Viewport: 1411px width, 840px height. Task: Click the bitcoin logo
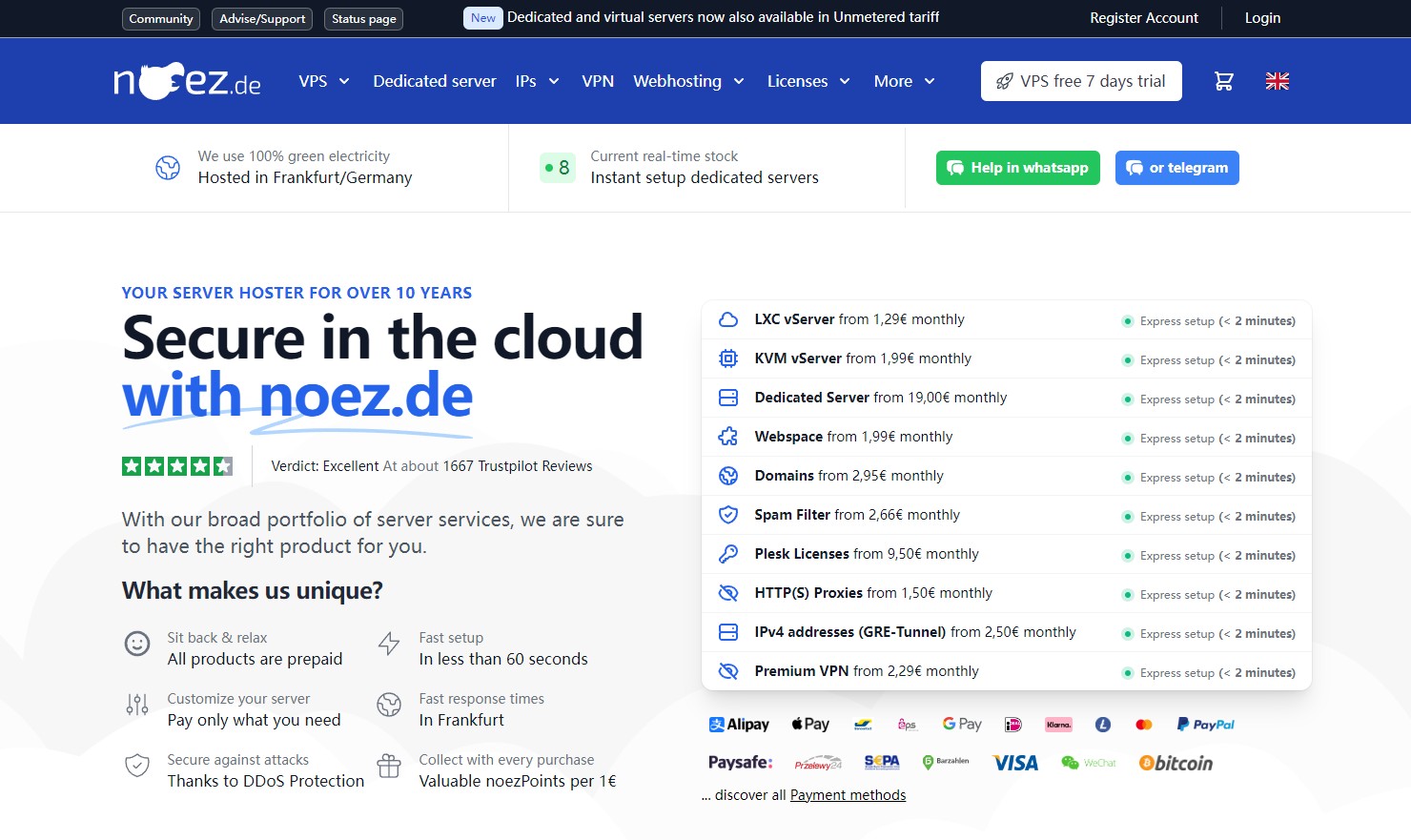(x=1176, y=763)
